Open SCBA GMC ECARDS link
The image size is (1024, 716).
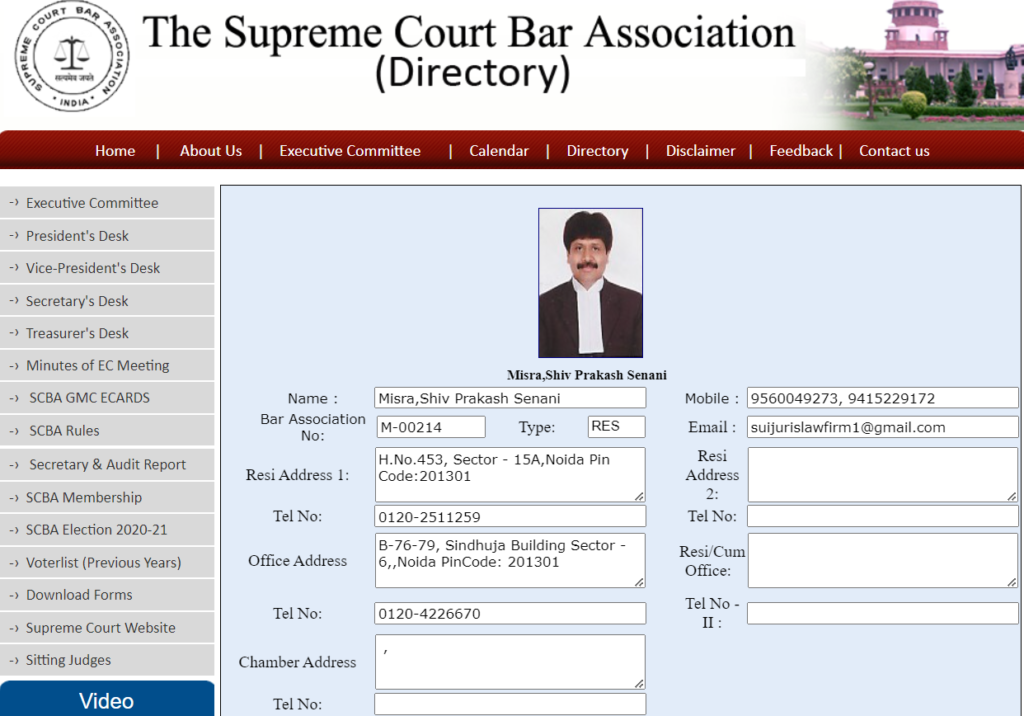click(x=107, y=398)
